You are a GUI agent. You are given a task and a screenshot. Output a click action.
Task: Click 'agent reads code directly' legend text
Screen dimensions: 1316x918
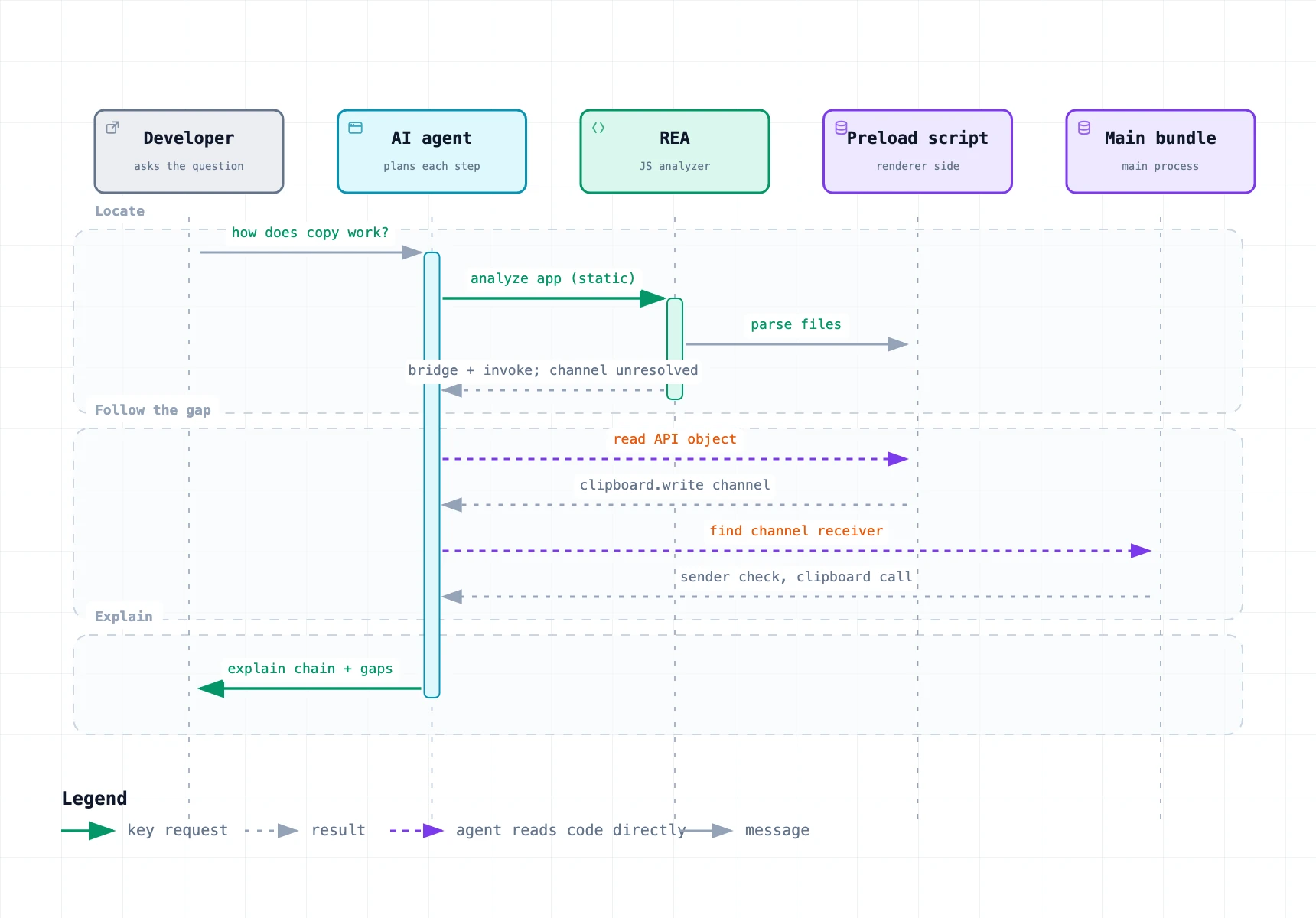point(571,831)
